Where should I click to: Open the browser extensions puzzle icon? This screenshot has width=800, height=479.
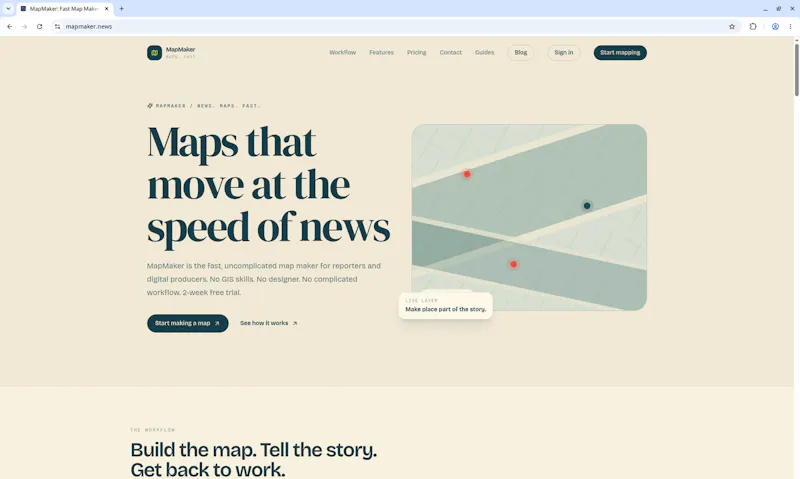pyautogui.click(x=753, y=27)
